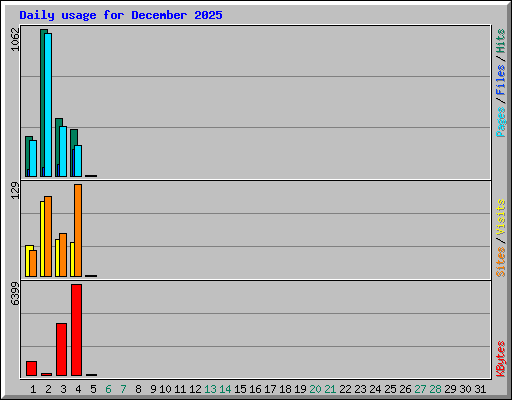Click the green weekend day 20 label
The width and height of the screenshot is (512, 400).
point(315,389)
